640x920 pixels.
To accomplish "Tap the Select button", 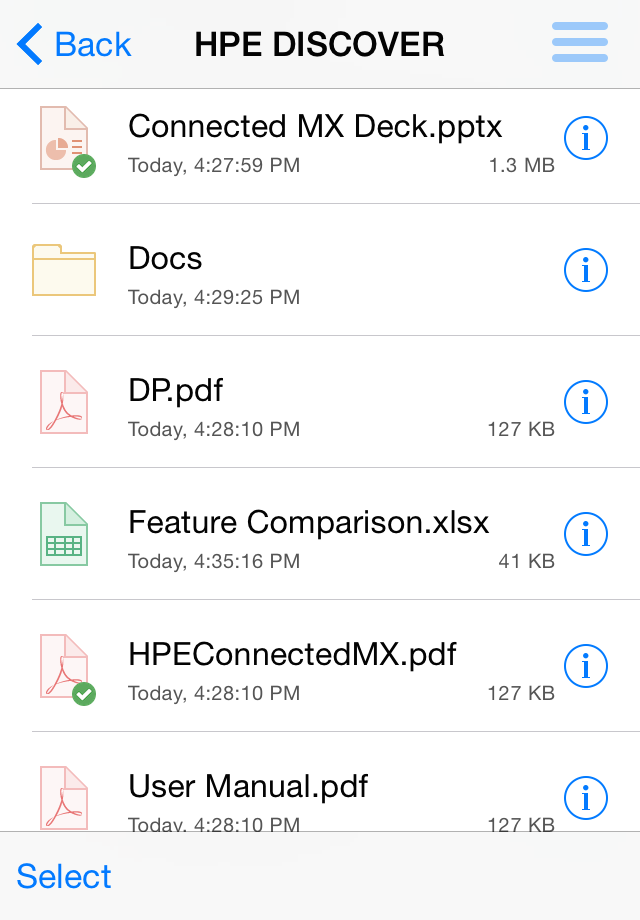I will [x=63, y=877].
